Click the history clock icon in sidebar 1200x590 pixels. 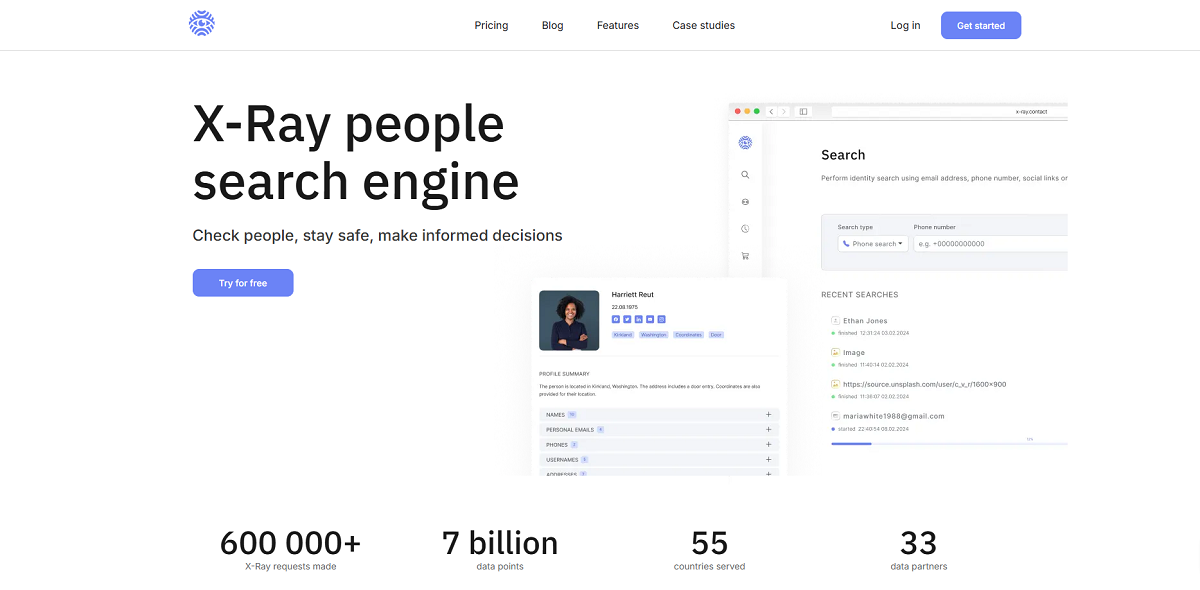click(745, 229)
